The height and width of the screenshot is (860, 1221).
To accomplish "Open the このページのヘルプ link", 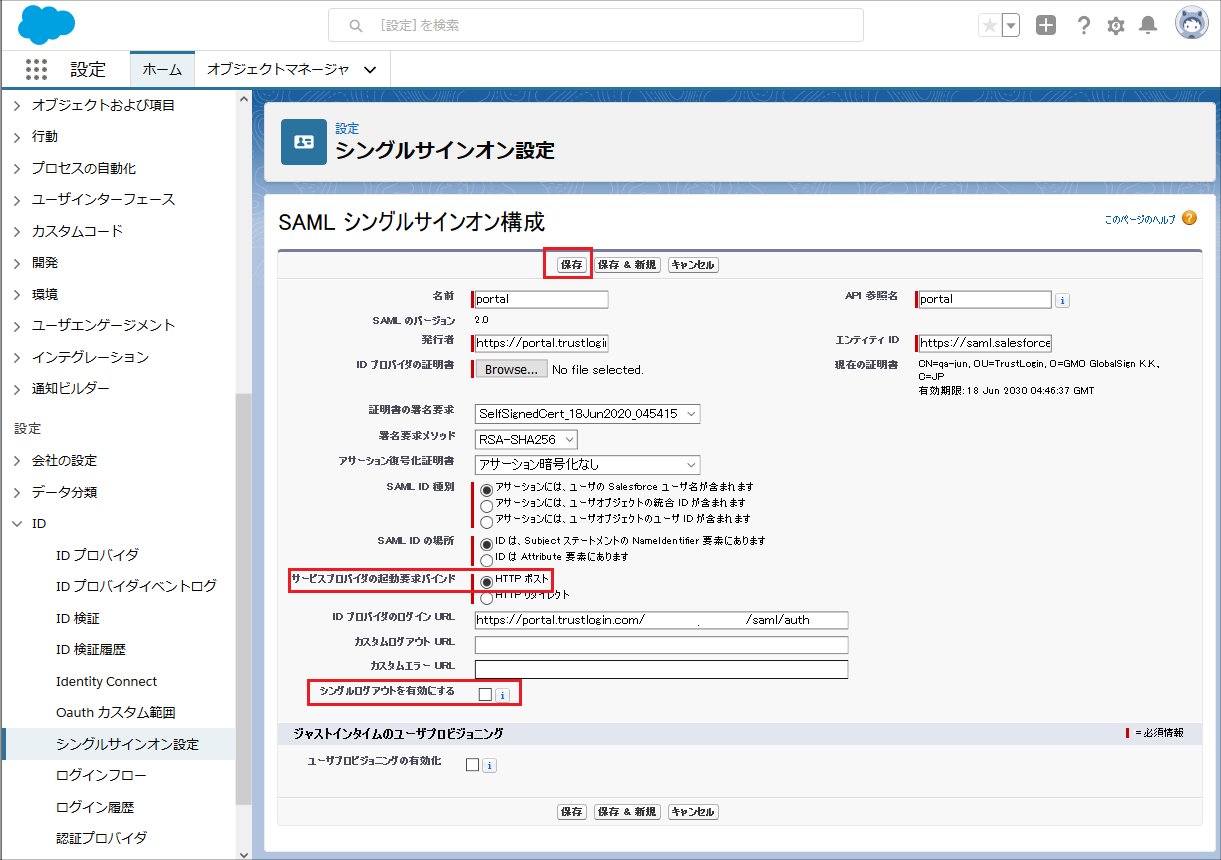I will 1140,219.
